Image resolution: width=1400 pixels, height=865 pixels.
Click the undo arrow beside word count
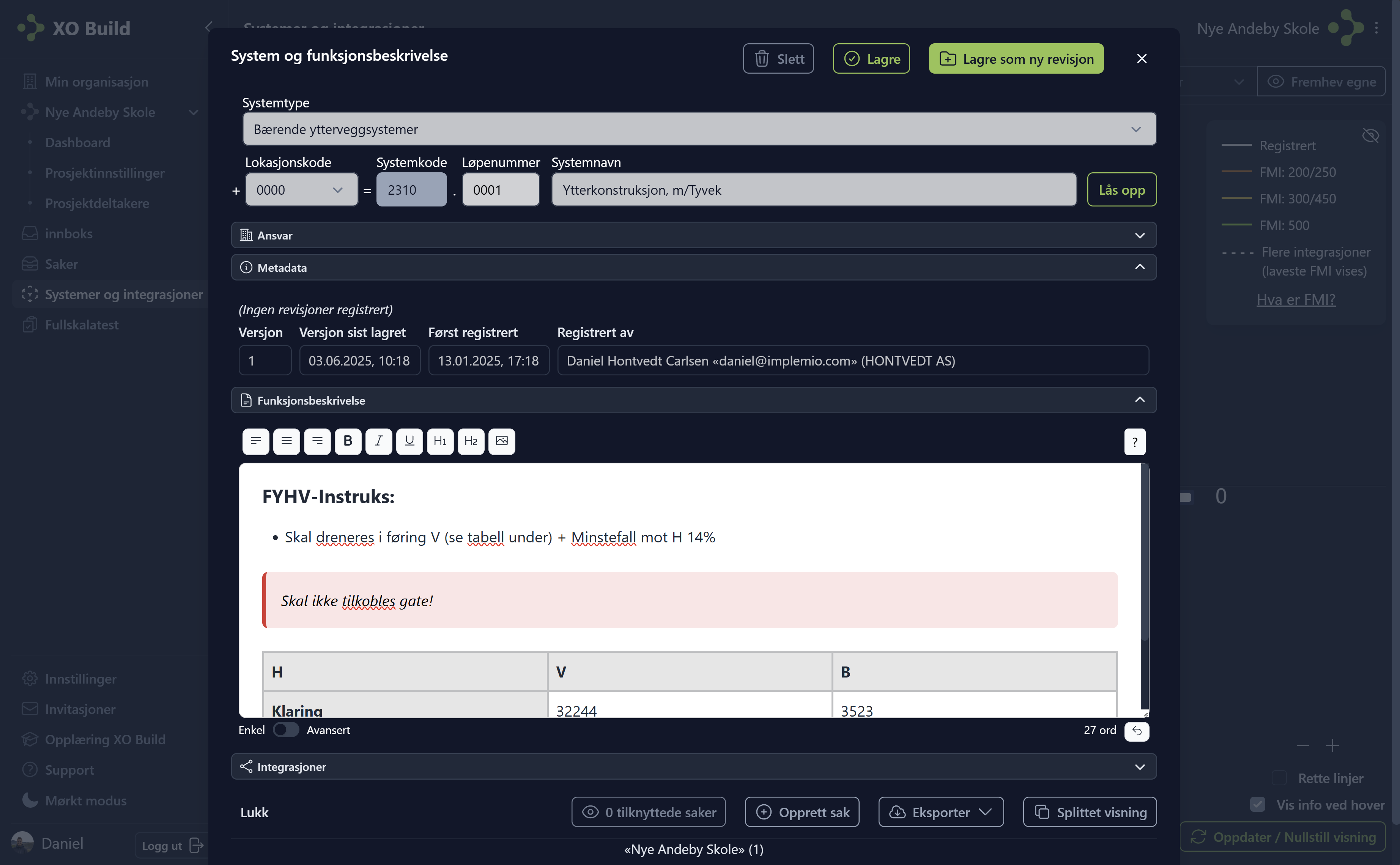(1136, 731)
